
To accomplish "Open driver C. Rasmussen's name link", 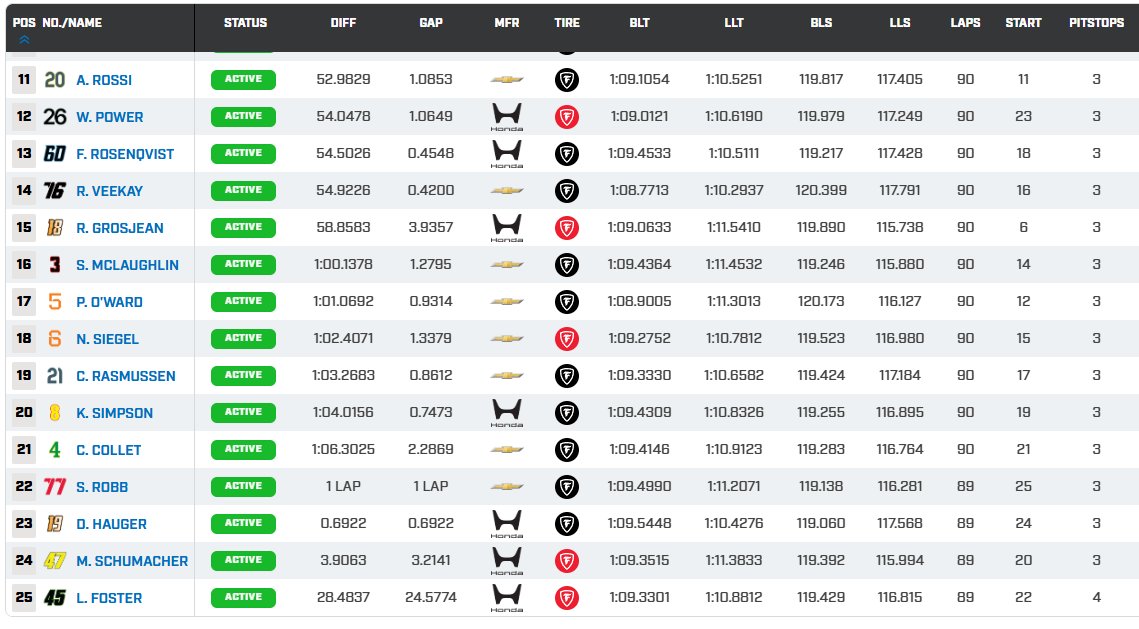I will pyautogui.click(x=126, y=376).
